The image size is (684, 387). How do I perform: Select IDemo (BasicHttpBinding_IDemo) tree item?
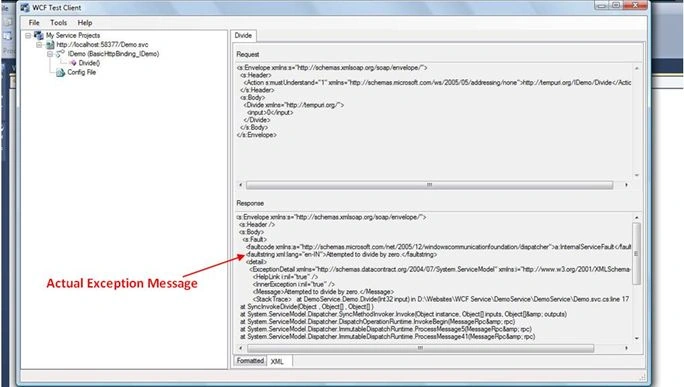[113, 54]
